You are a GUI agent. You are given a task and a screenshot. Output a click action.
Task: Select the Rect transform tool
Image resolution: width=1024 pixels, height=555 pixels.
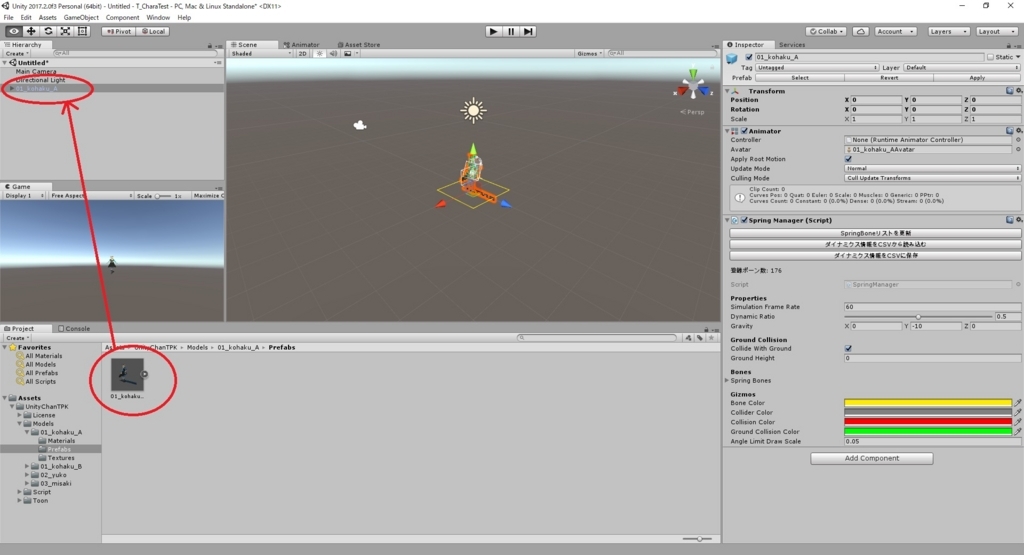[82, 31]
